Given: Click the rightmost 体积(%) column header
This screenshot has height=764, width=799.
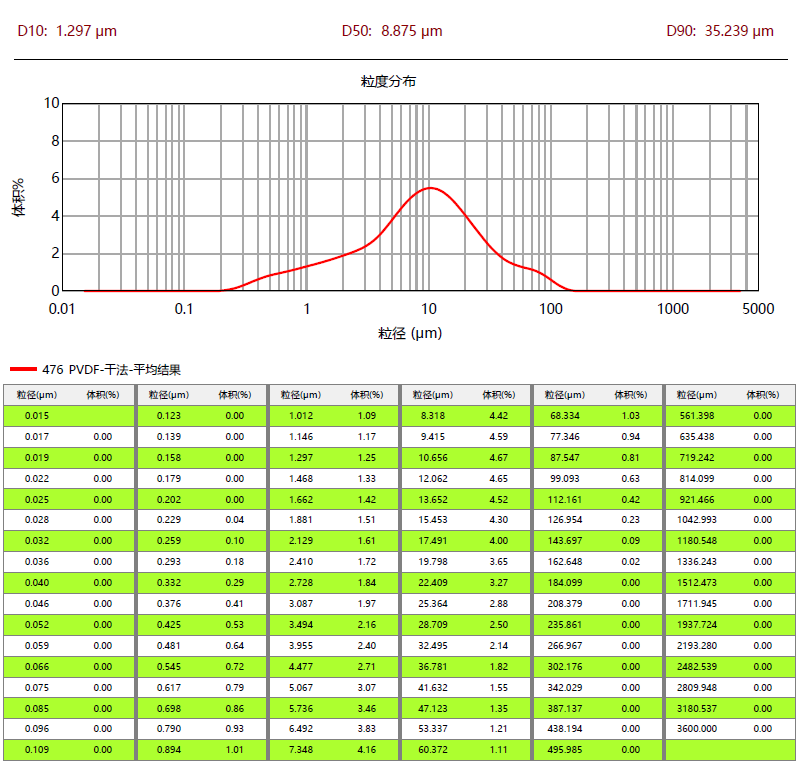Looking at the screenshot, I should 762,395.
